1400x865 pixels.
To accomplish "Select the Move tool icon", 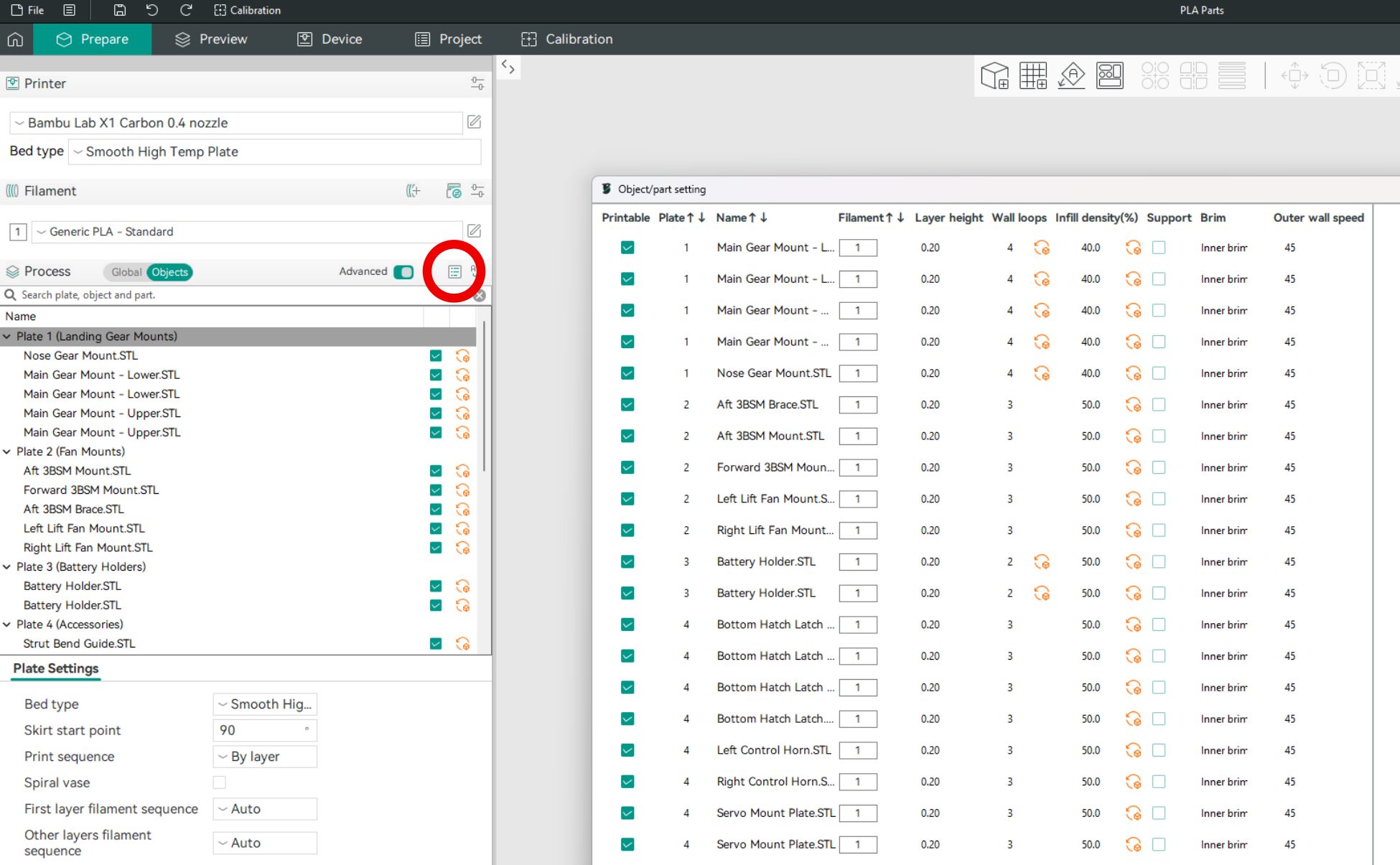I will (1294, 75).
